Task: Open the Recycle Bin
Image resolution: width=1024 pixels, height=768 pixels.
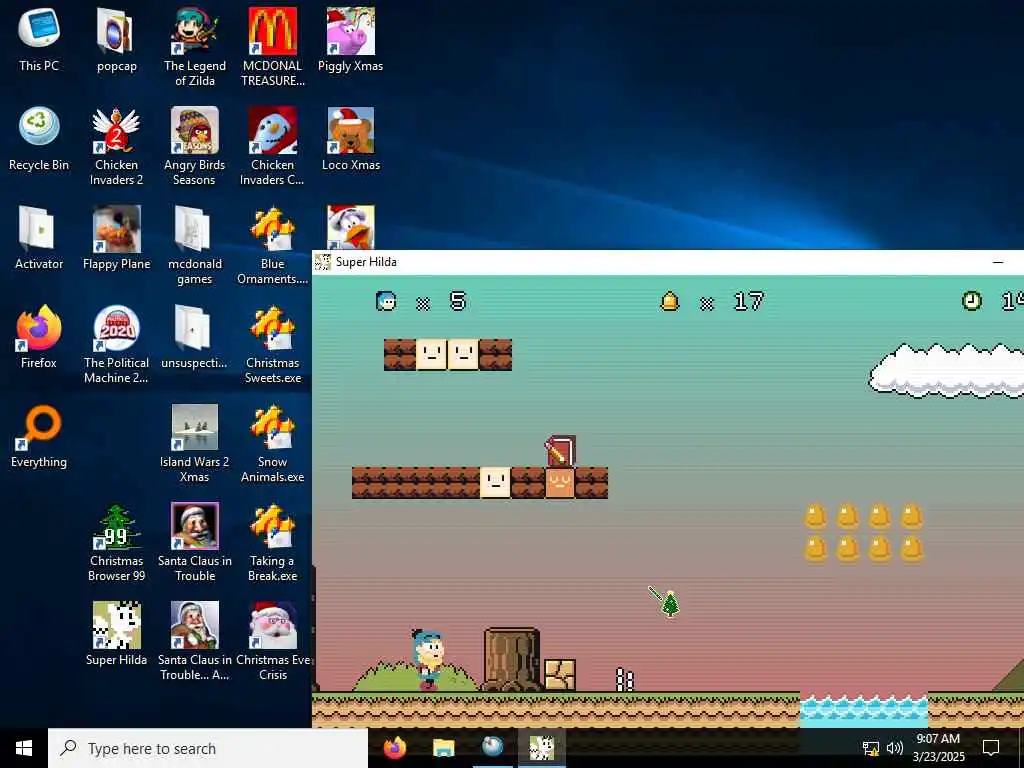Action: click(x=39, y=138)
